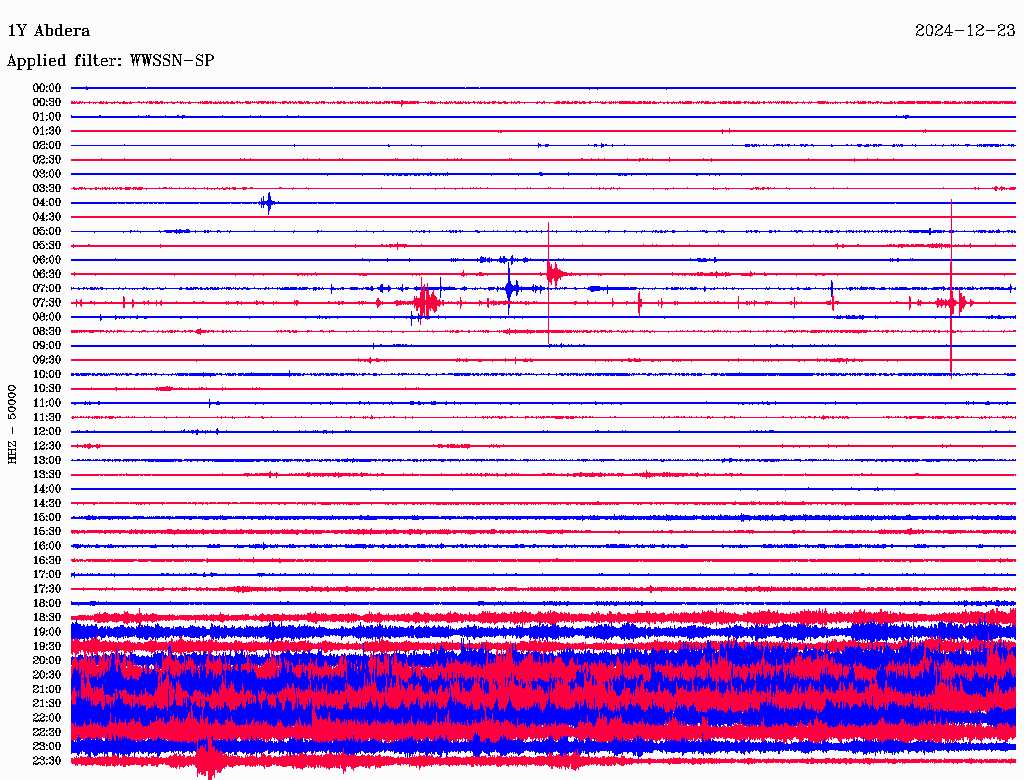Screen dimensions: 1024x780
Task: Select the 02:30 time label
Action: coord(47,160)
